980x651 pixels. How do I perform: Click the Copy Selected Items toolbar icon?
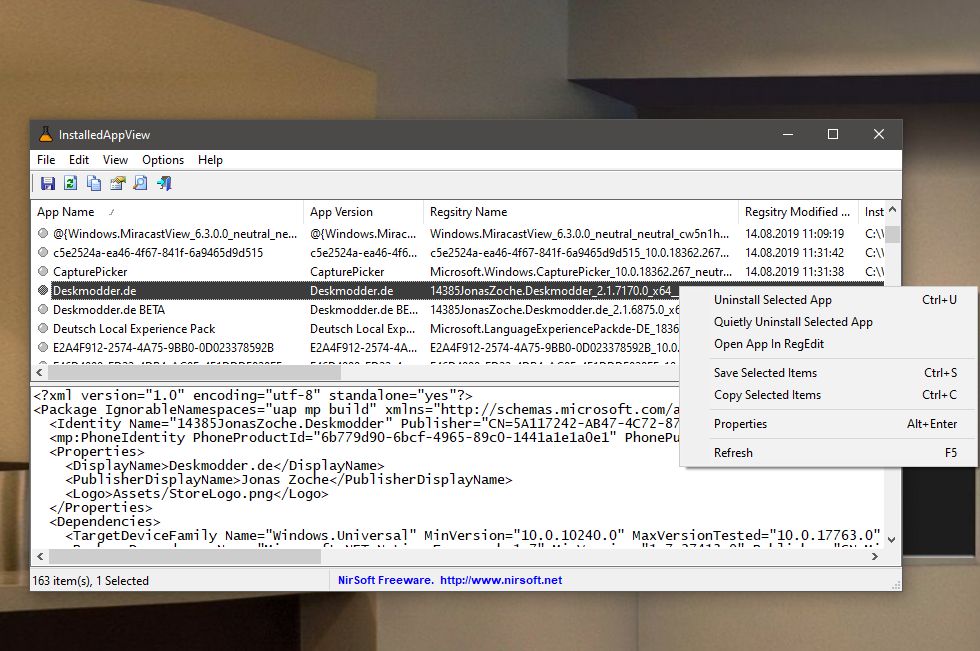(x=94, y=183)
